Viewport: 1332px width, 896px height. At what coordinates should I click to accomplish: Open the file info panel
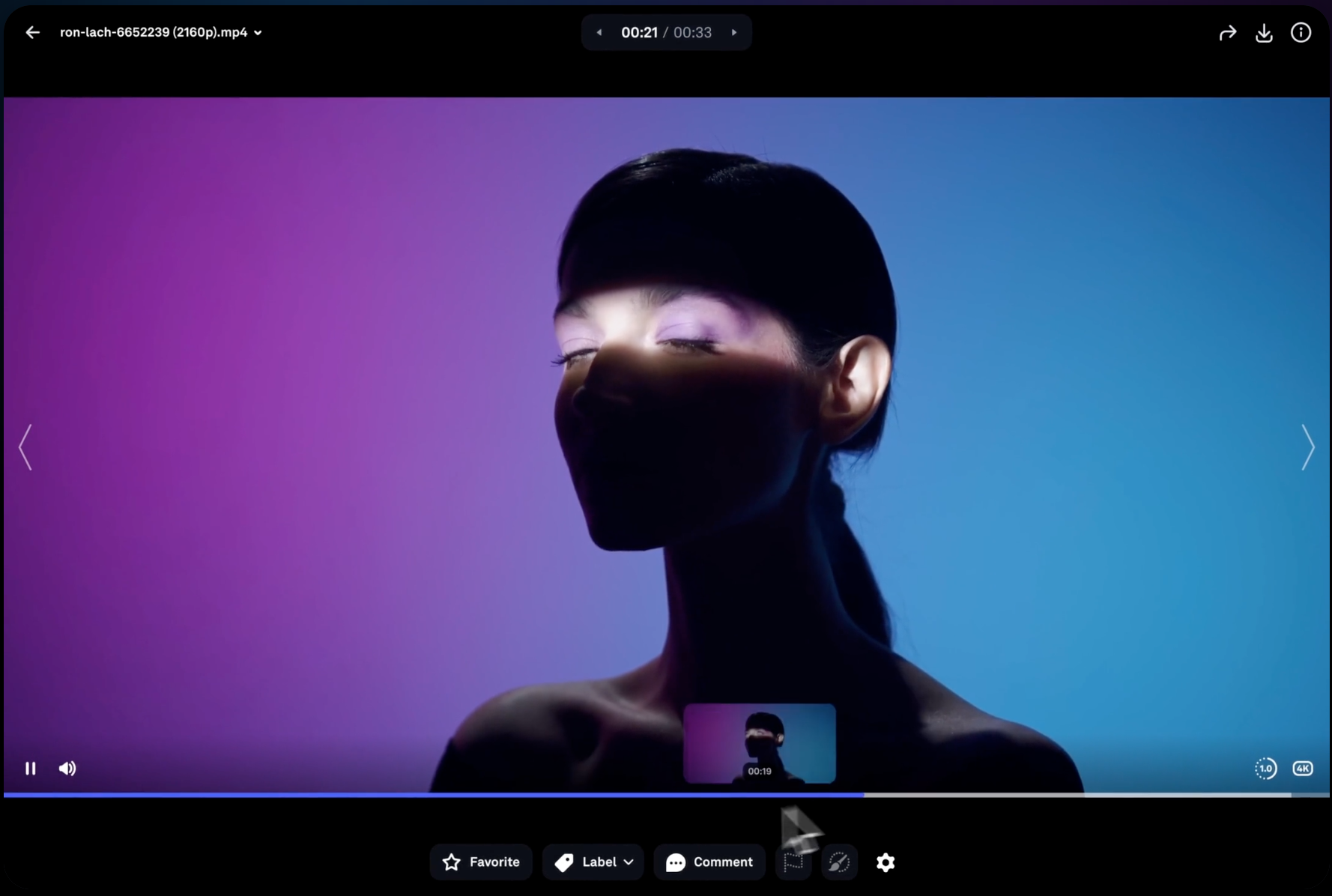(x=1301, y=32)
